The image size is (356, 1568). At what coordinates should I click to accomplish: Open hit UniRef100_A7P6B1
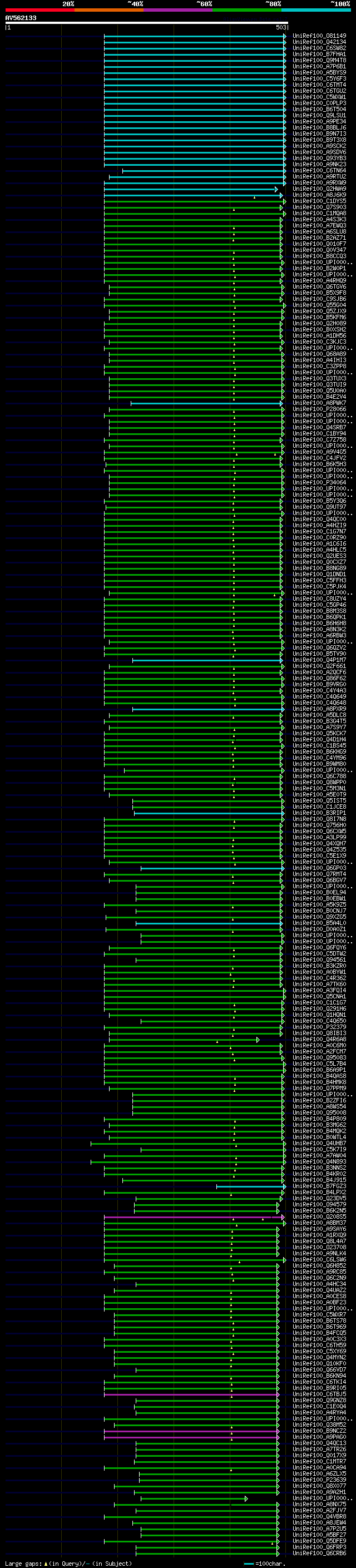(x=319, y=66)
